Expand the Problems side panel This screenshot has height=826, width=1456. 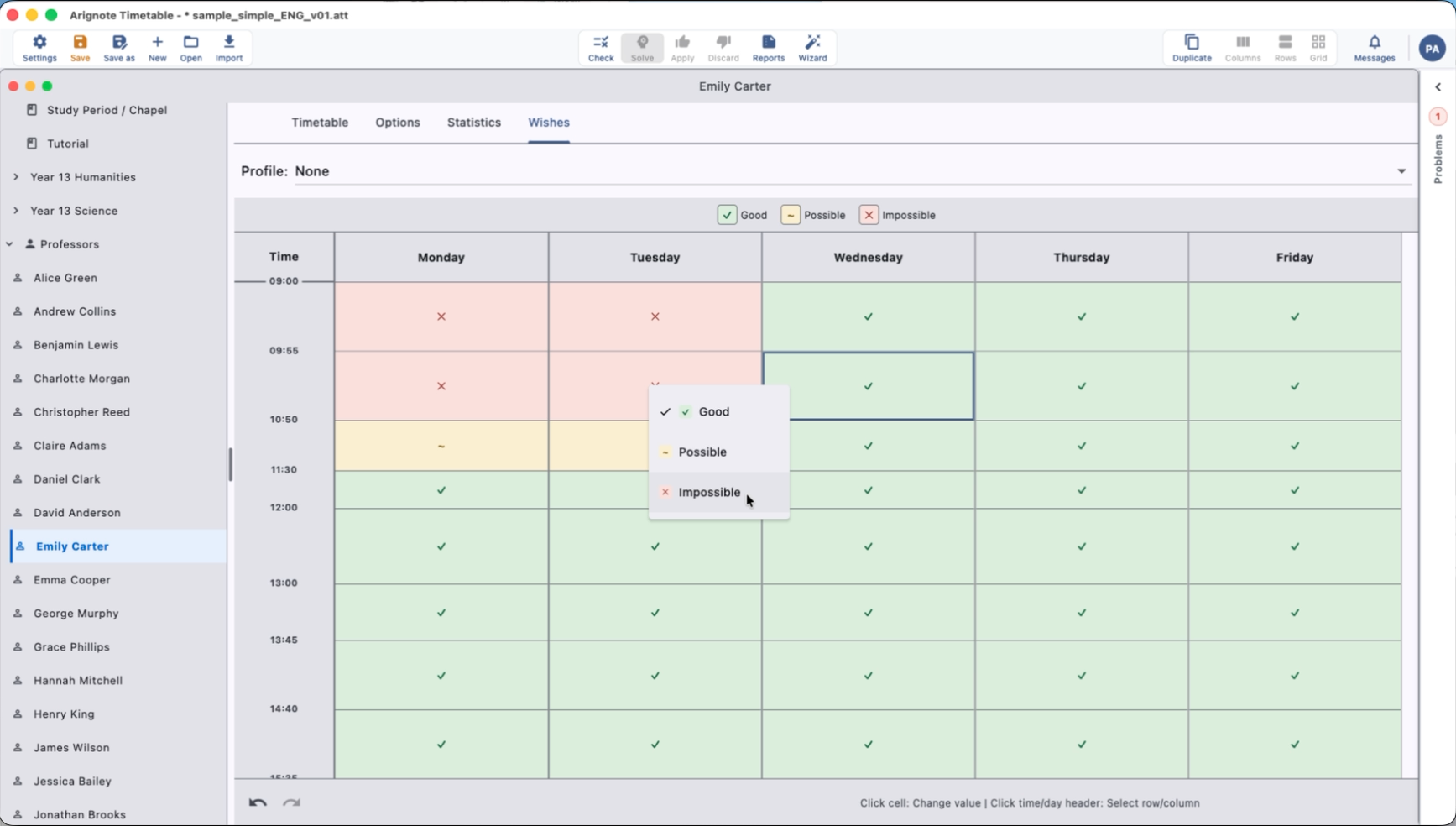click(x=1438, y=87)
